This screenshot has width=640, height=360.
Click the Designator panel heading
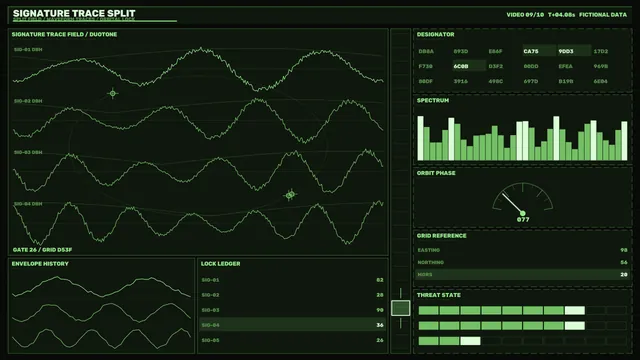(436, 34)
